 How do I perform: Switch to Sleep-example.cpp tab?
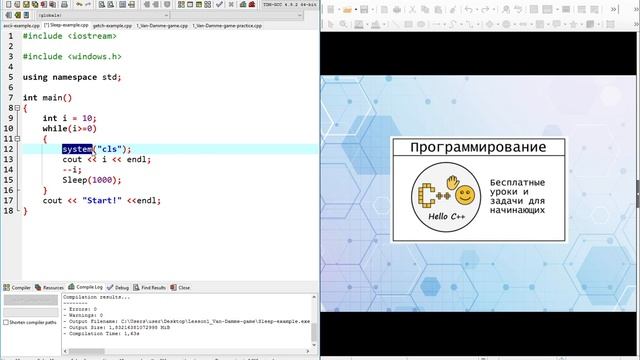pyautogui.click(x=66, y=25)
